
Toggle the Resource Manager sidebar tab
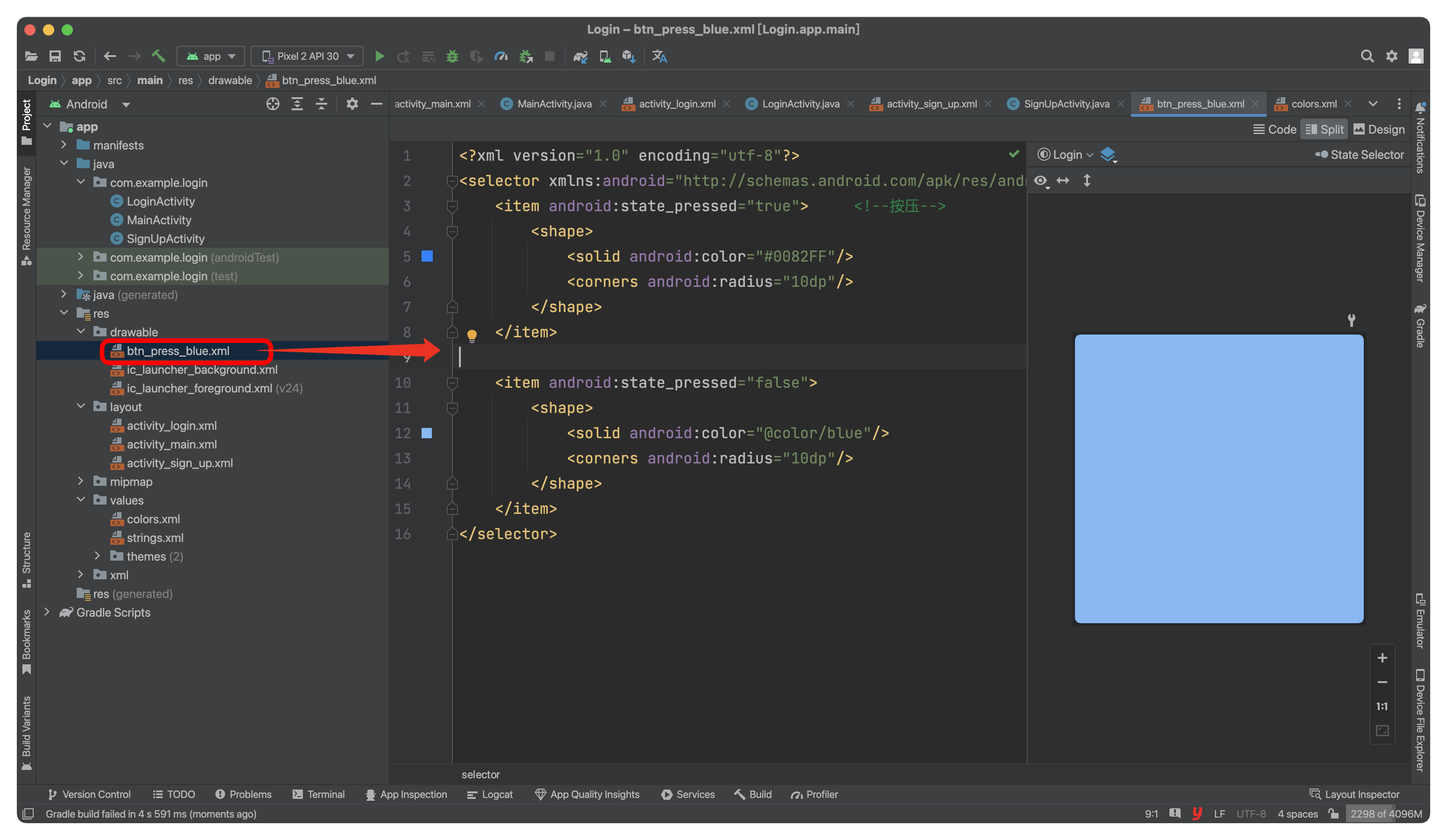tap(27, 216)
